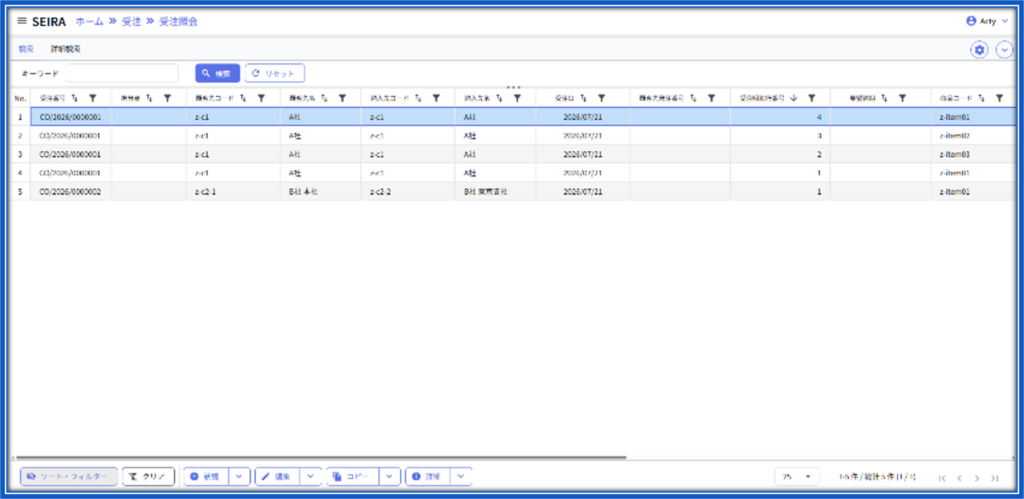The height and width of the screenshot is (499, 1024).
Task: Filter the 納入先名 column
Action: 517,98
